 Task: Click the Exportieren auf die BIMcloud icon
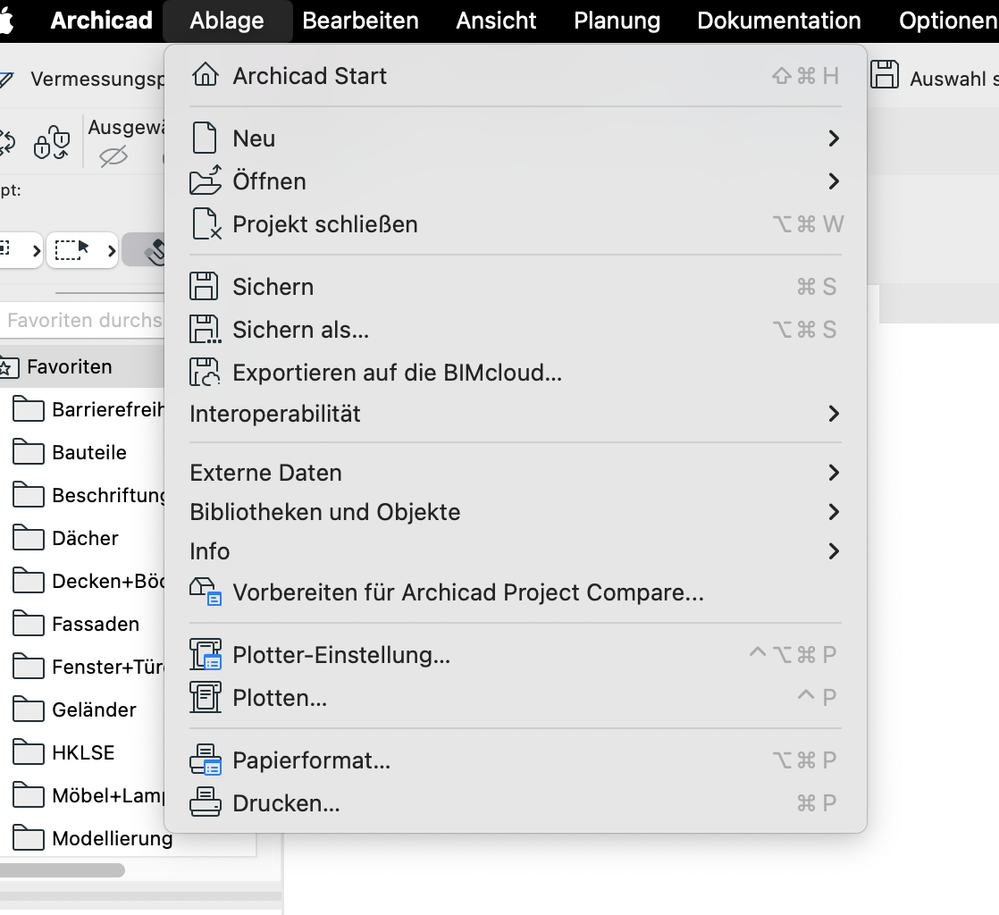pyautogui.click(x=205, y=373)
